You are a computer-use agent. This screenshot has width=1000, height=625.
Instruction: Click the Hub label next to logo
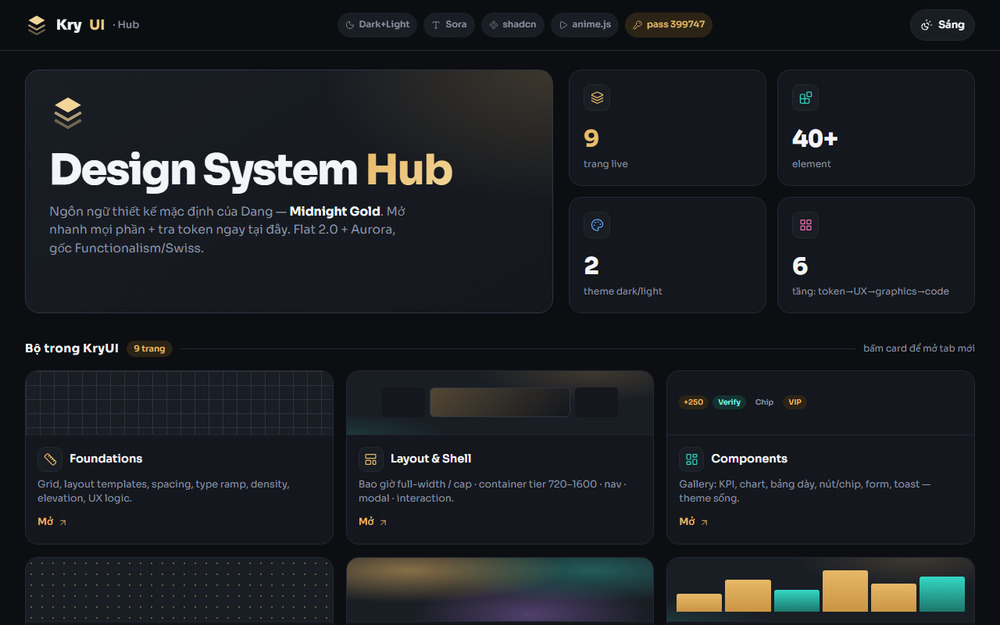click(126, 25)
